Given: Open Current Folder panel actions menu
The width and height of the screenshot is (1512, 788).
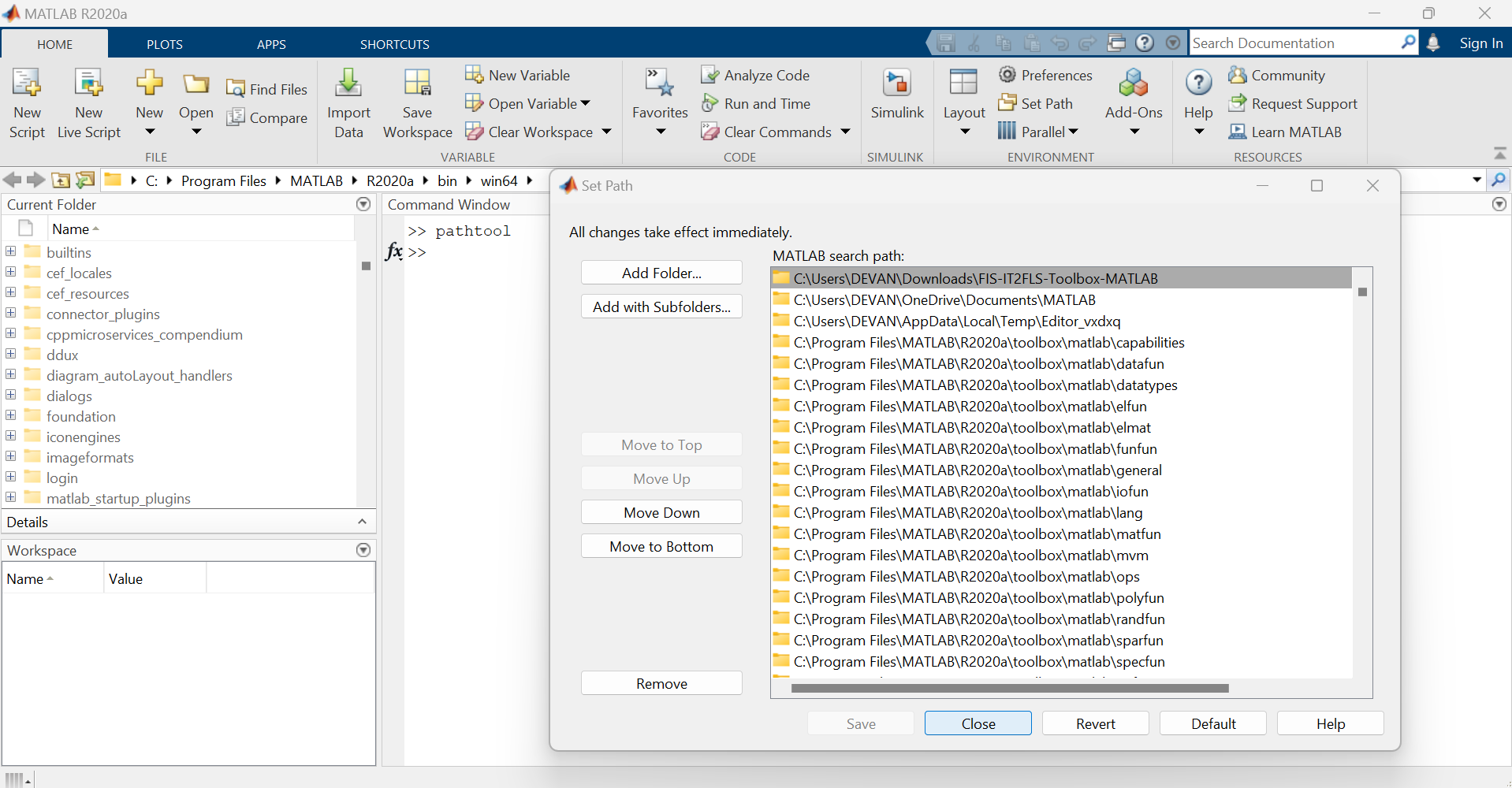Looking at the screenshot, I should click(363, 204).
